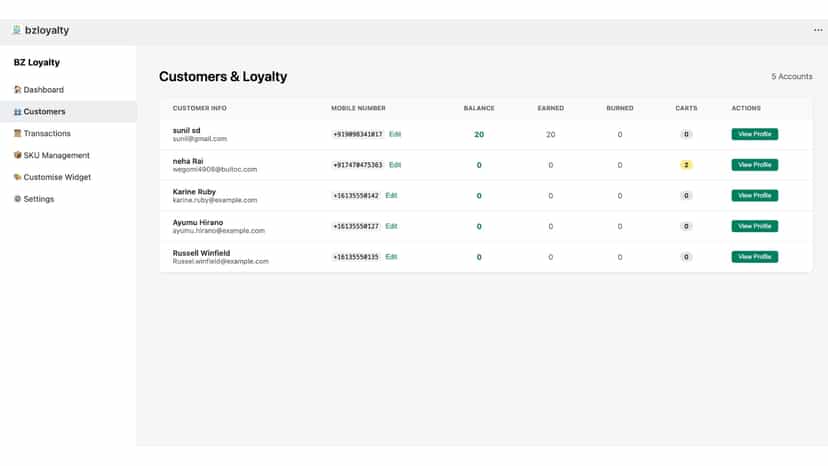Click the 5 Accounts count label
828x466 pixels.
tap(792, 77)
